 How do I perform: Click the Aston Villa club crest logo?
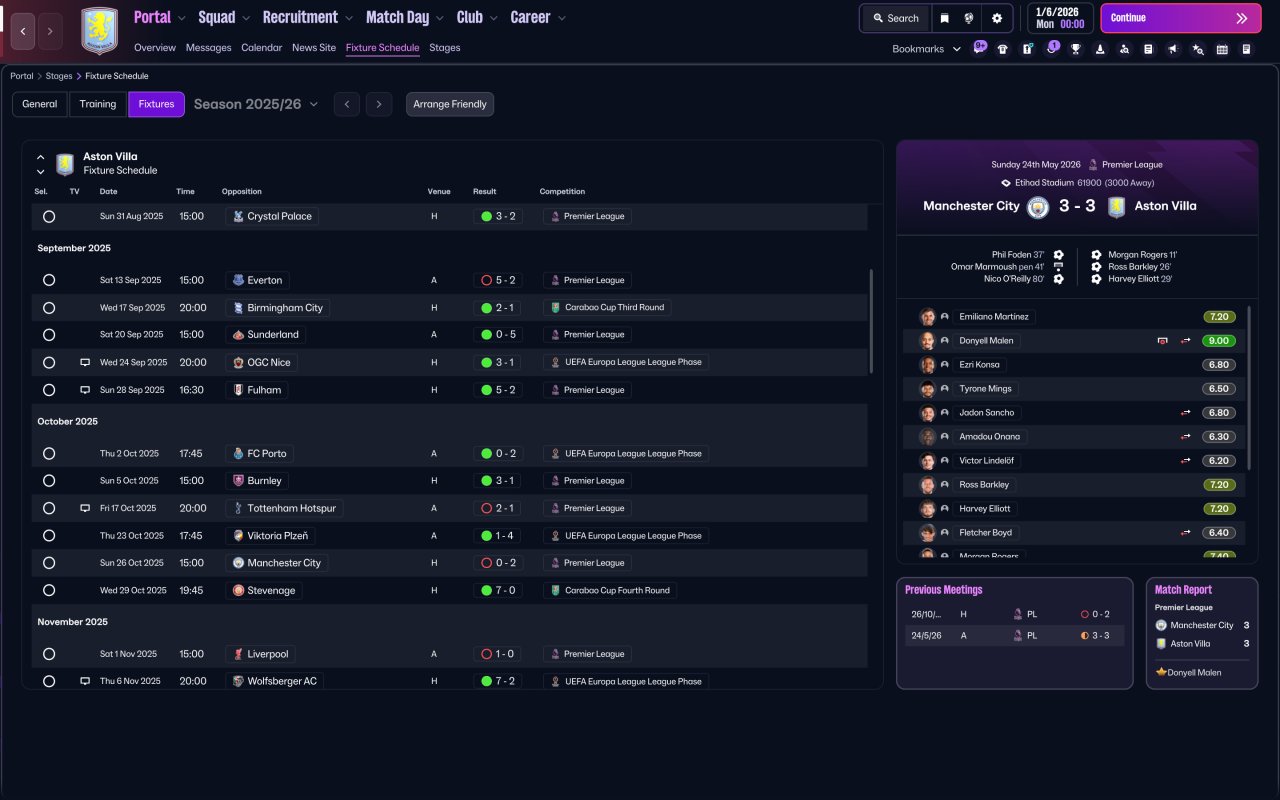(x=99, y=31)
